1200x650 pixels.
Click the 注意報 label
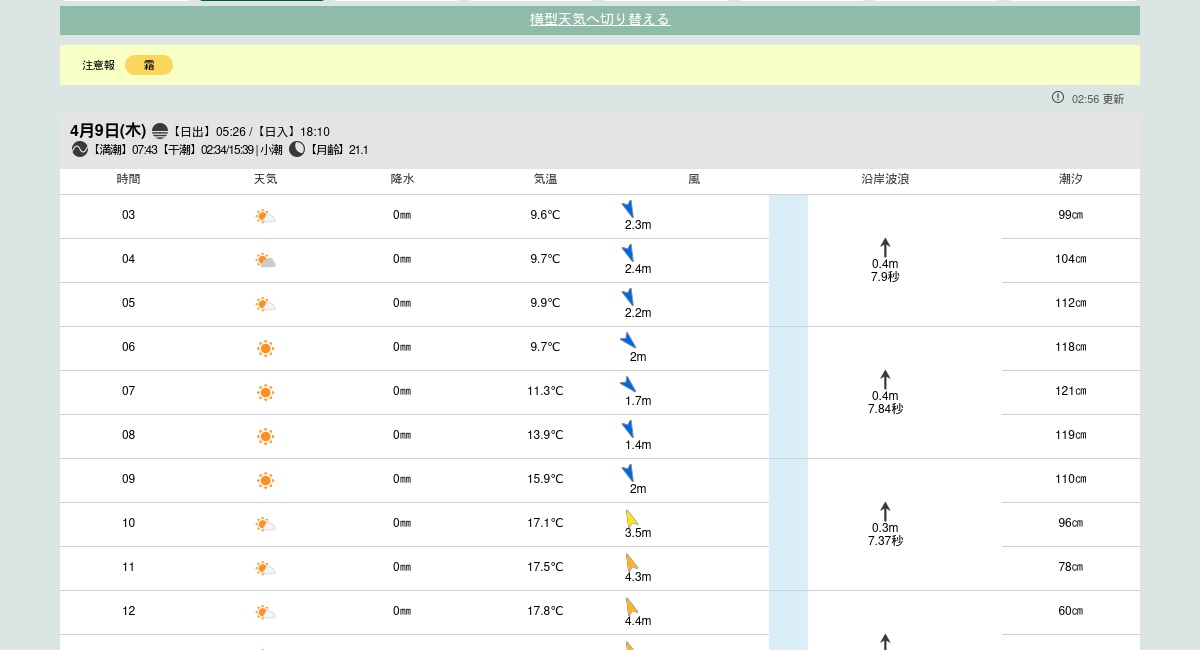[98, 65]
